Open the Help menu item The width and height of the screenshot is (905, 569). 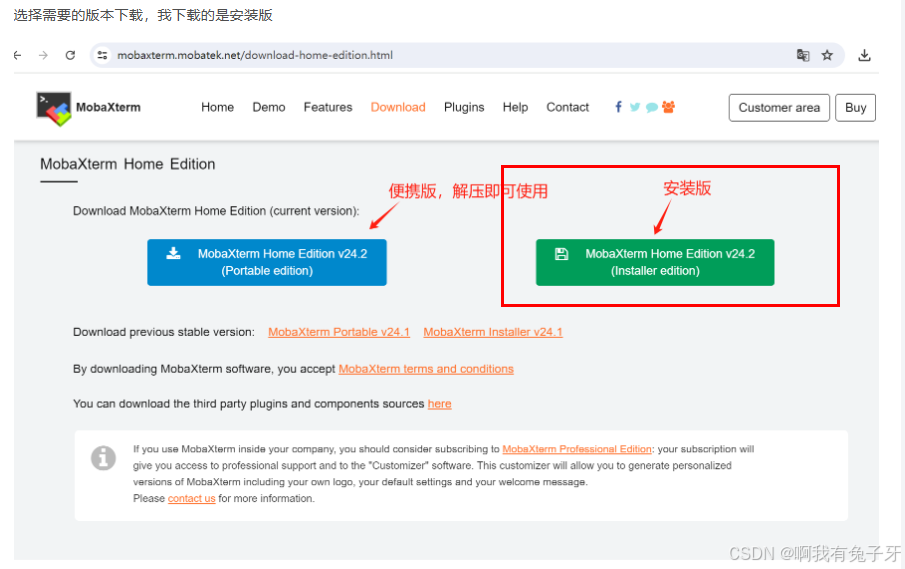pos(515,107)
